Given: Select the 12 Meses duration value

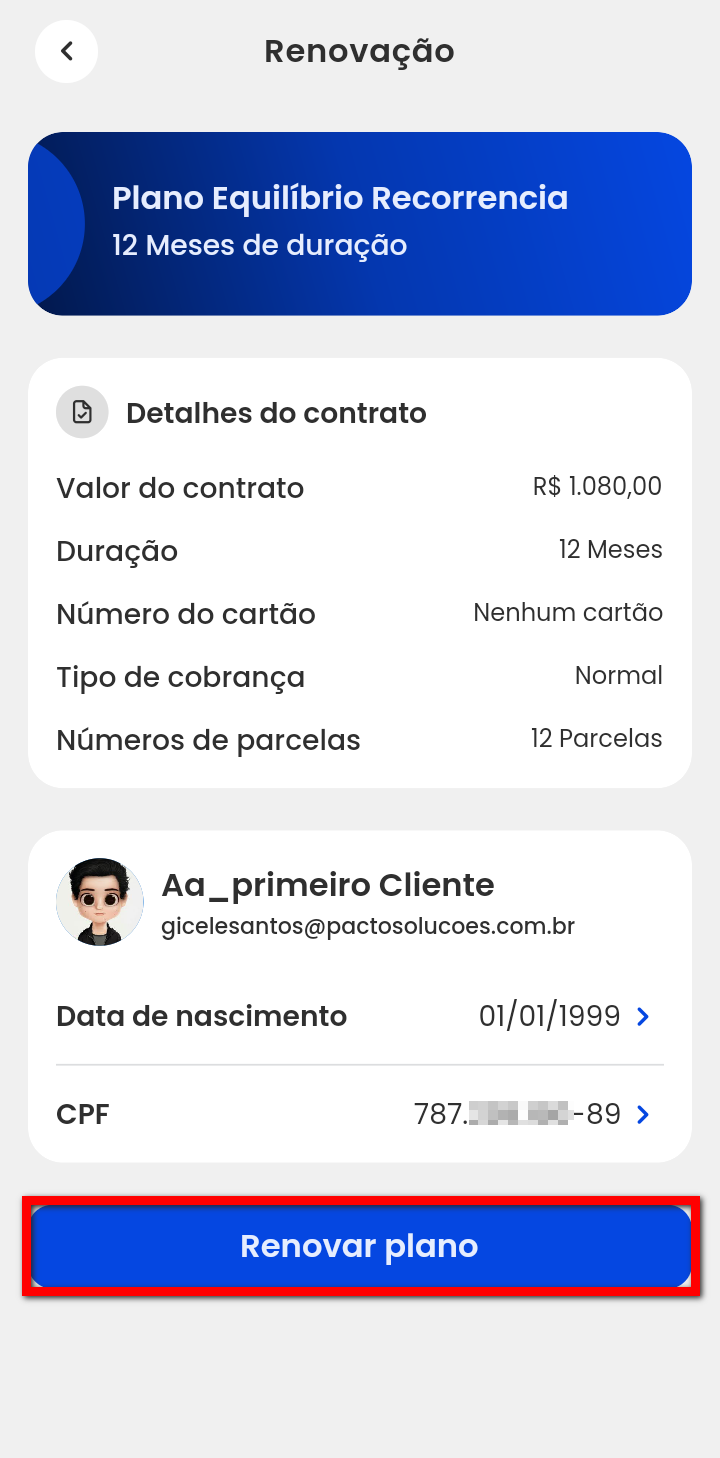Looking at the screenshot, I should (x=610, y=550).
